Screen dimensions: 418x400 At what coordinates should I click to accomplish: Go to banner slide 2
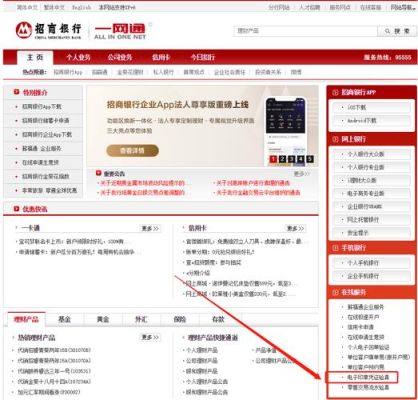click(282, 159)
